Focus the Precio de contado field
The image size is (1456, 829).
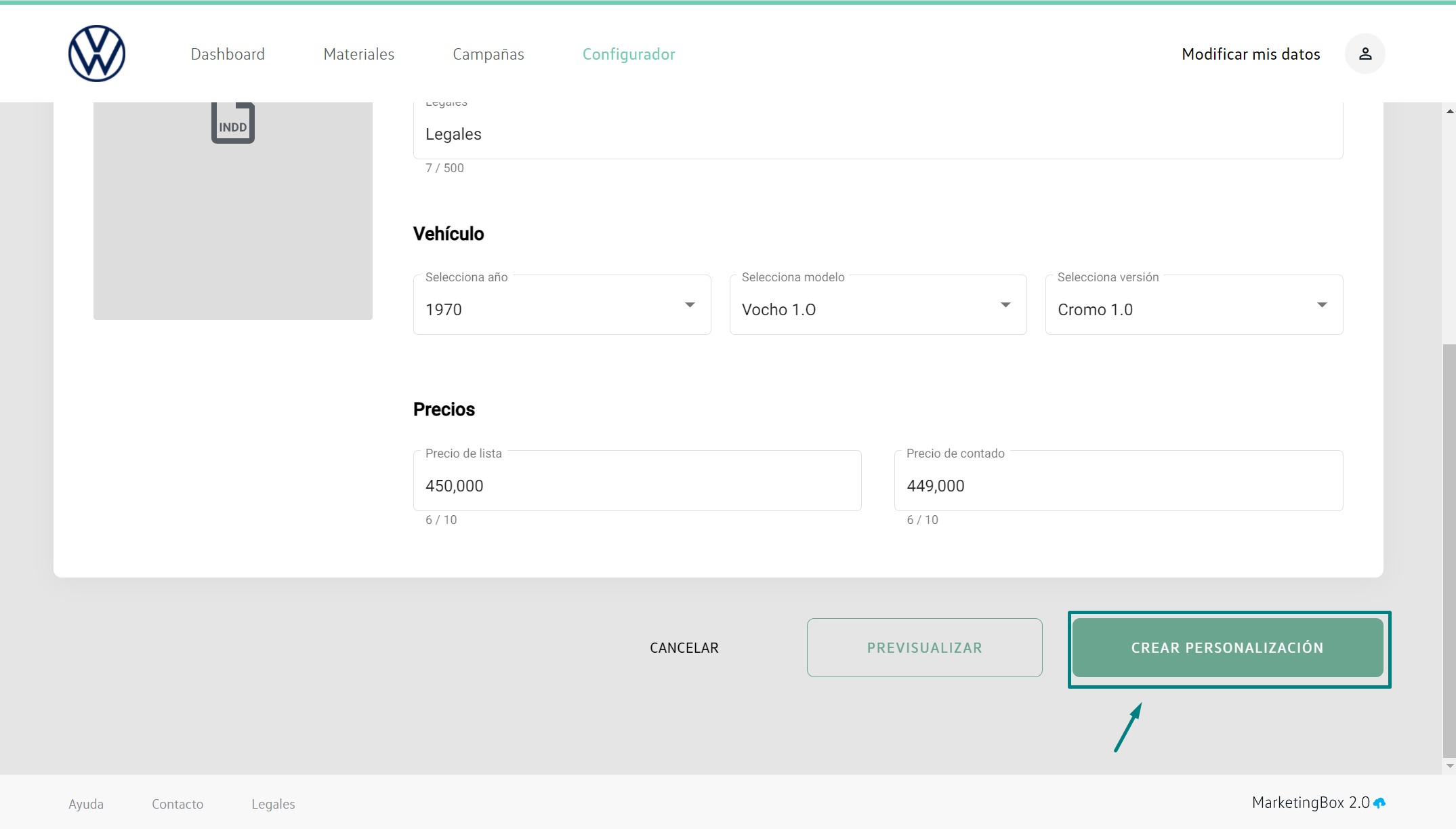tap(1117, 485)
